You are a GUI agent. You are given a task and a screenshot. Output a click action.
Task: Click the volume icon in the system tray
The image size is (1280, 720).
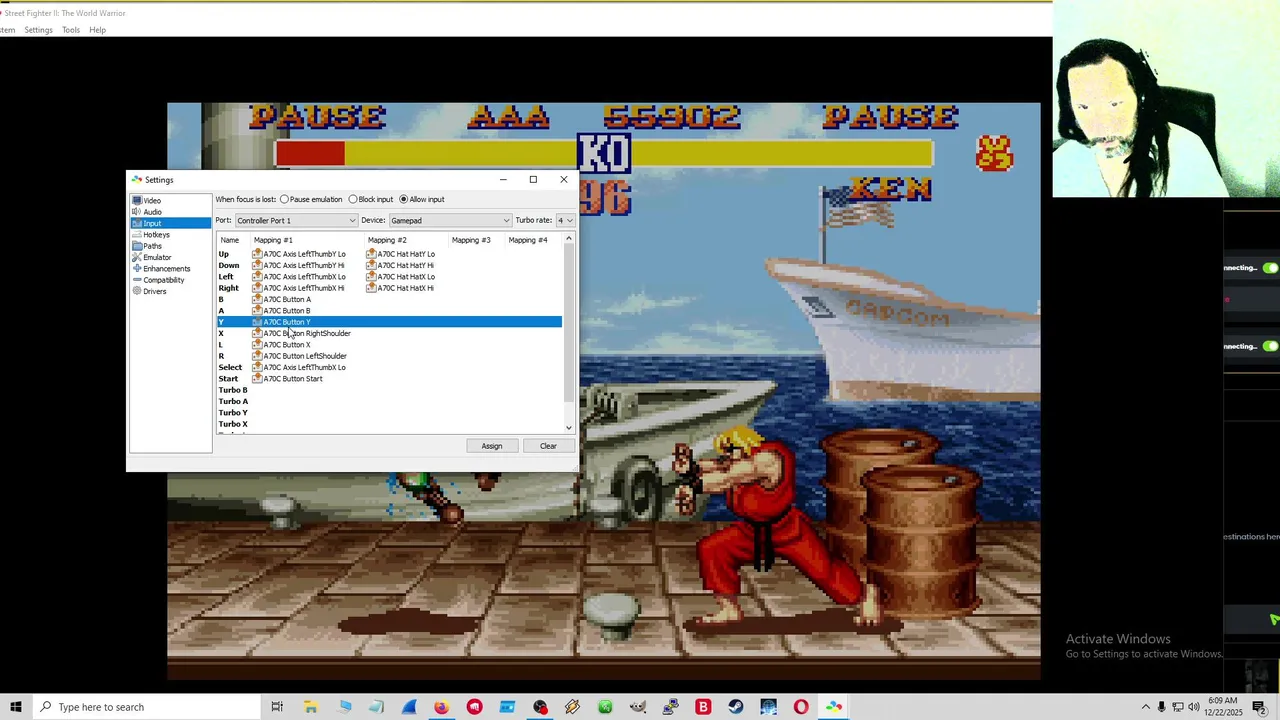pos(1194,707)
